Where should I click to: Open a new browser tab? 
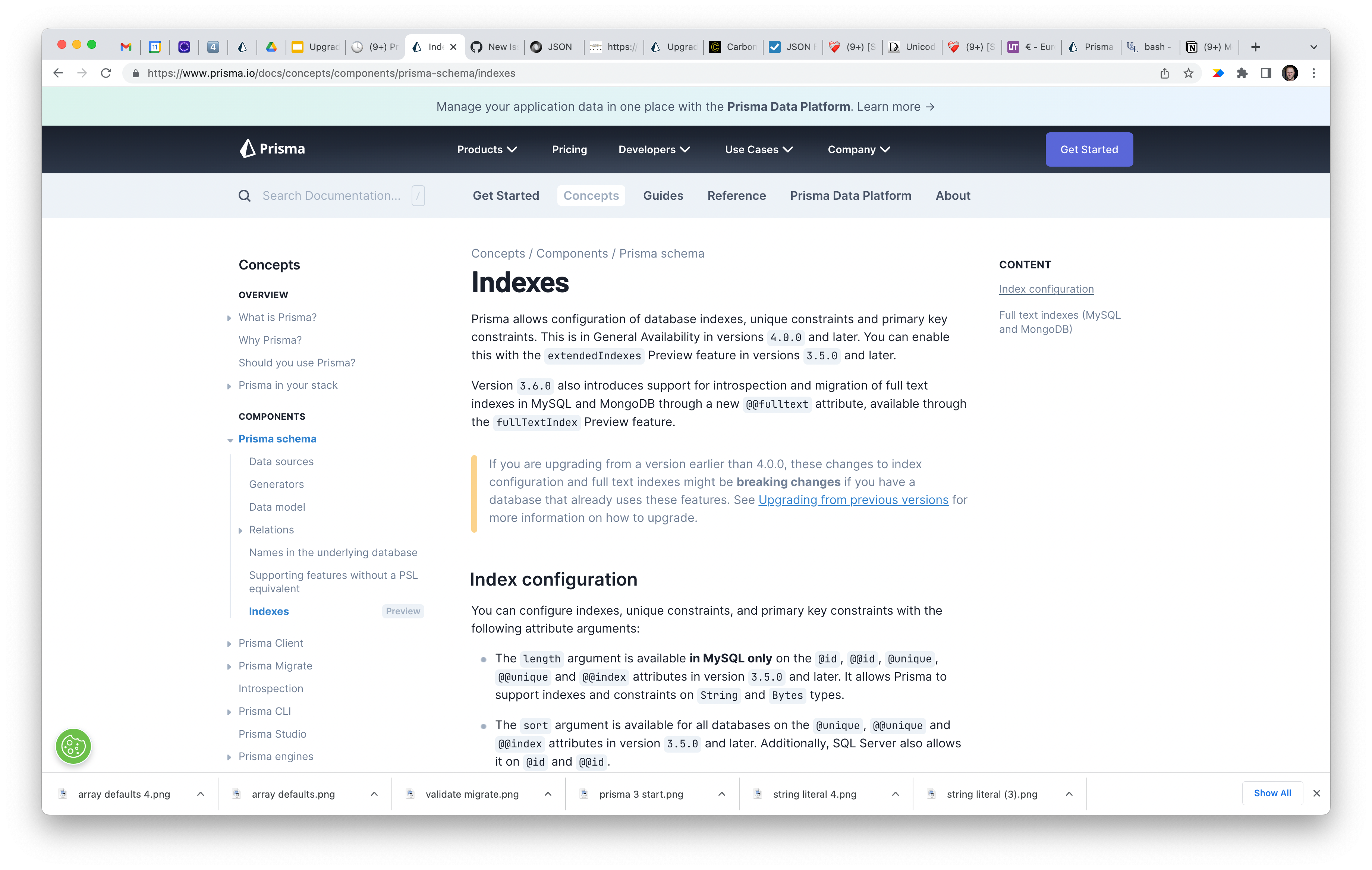(x=1255, y=47)
